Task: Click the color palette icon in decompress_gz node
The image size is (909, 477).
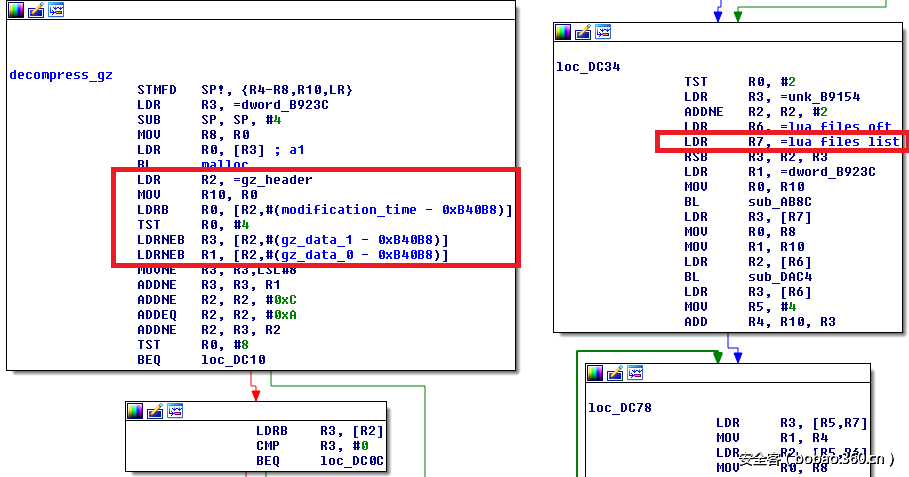Action: point(16,10)
